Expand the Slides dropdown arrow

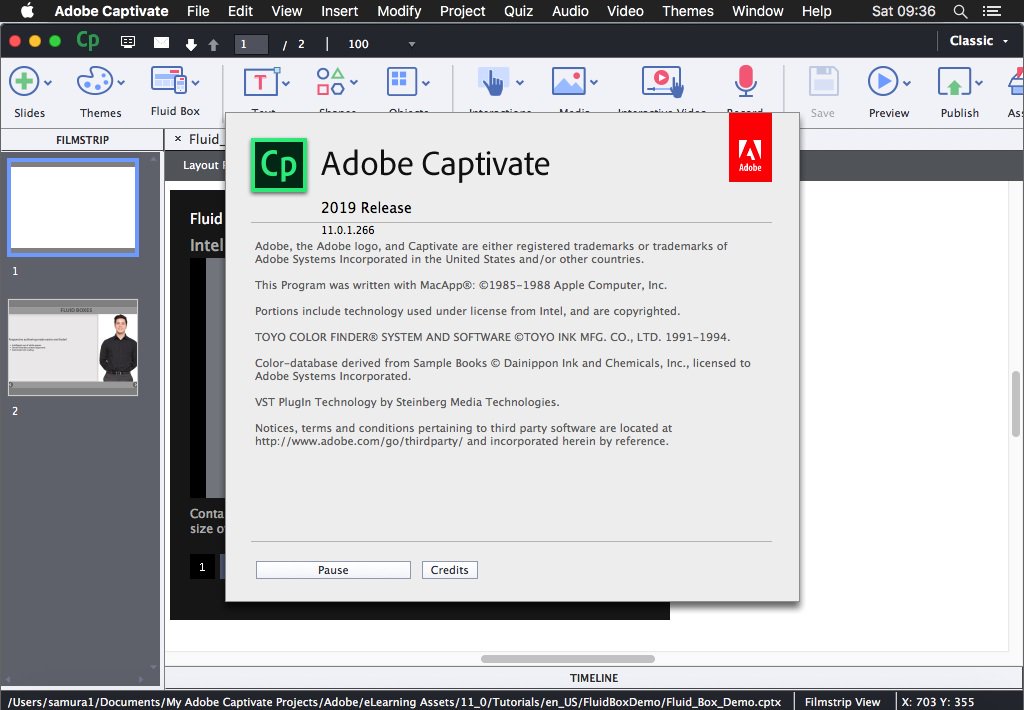48,83
